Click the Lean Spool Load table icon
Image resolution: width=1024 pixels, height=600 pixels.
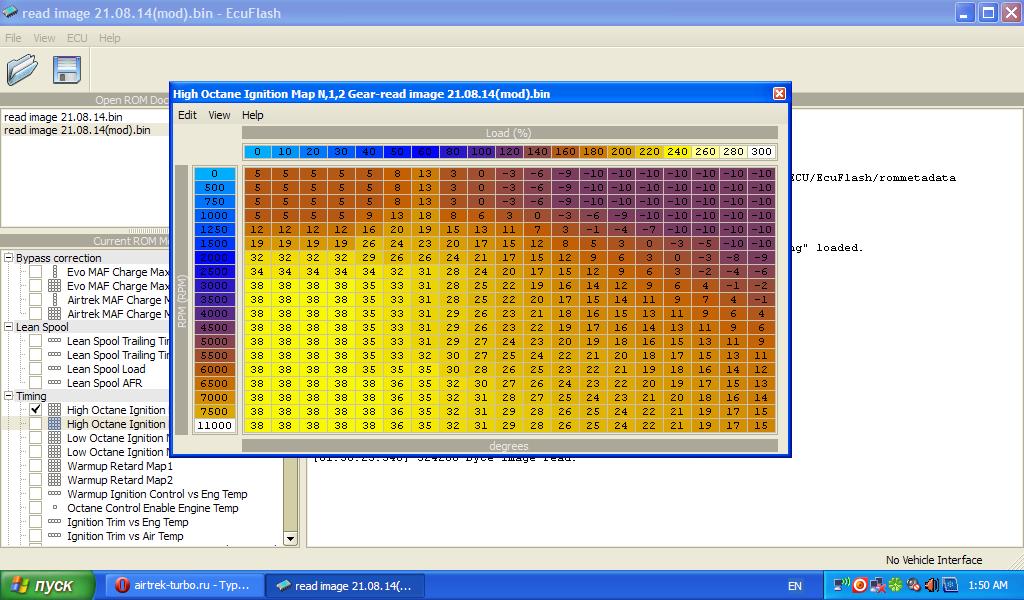tap(54, 369)
